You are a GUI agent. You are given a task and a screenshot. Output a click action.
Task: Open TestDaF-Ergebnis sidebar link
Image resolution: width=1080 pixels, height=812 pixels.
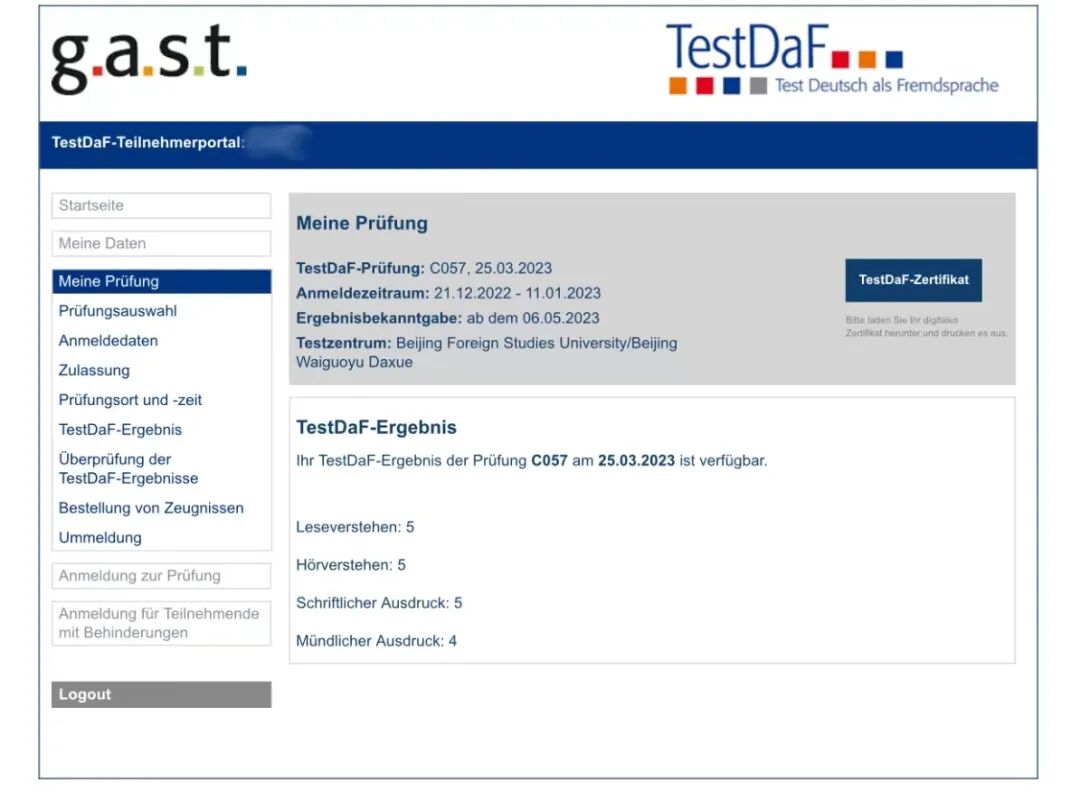pyautogui.click(x=120, y=430)
